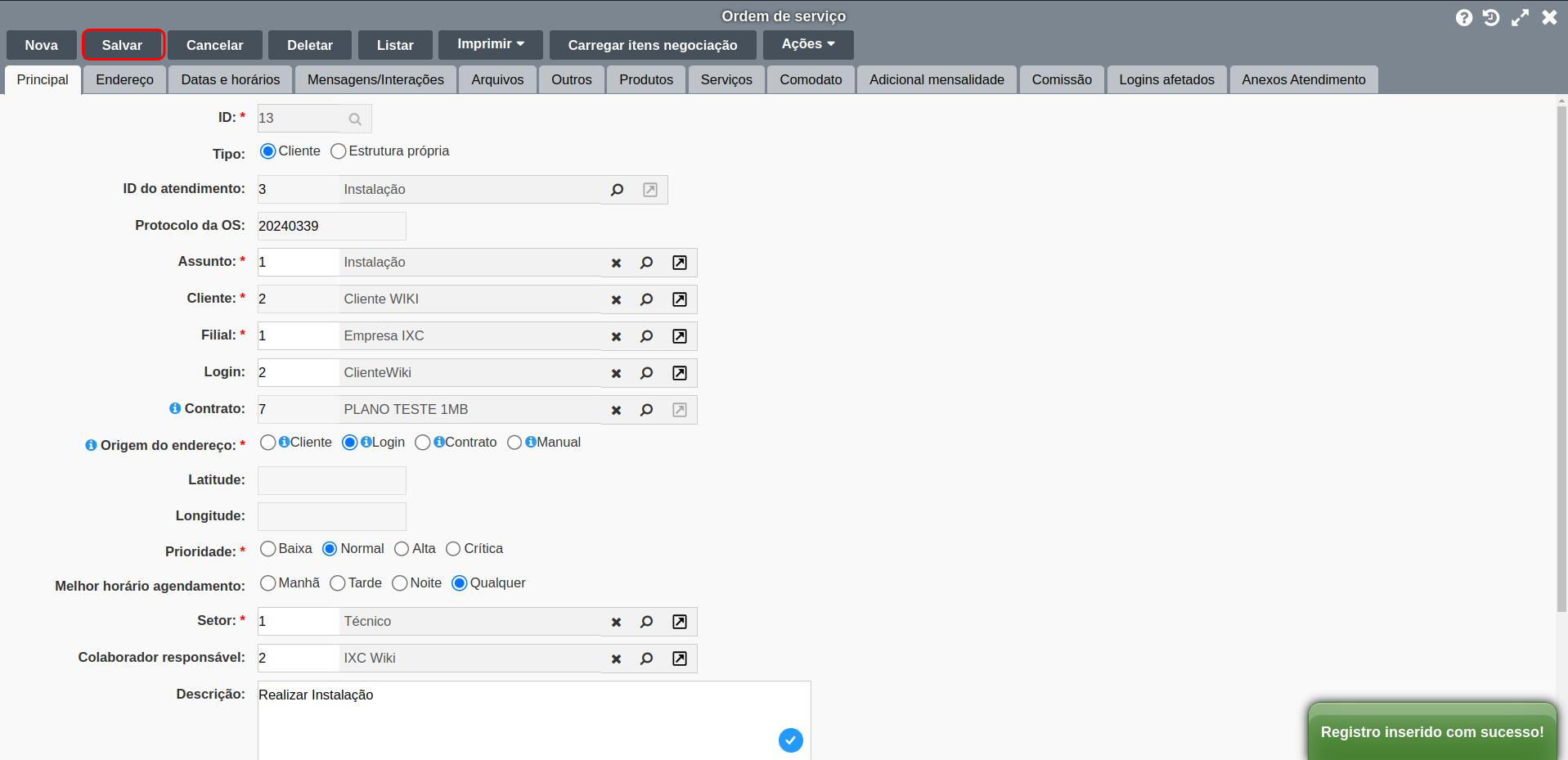The image size is (1568, 760).
Task: Clear the Login field with X
Action: [616, 373]
